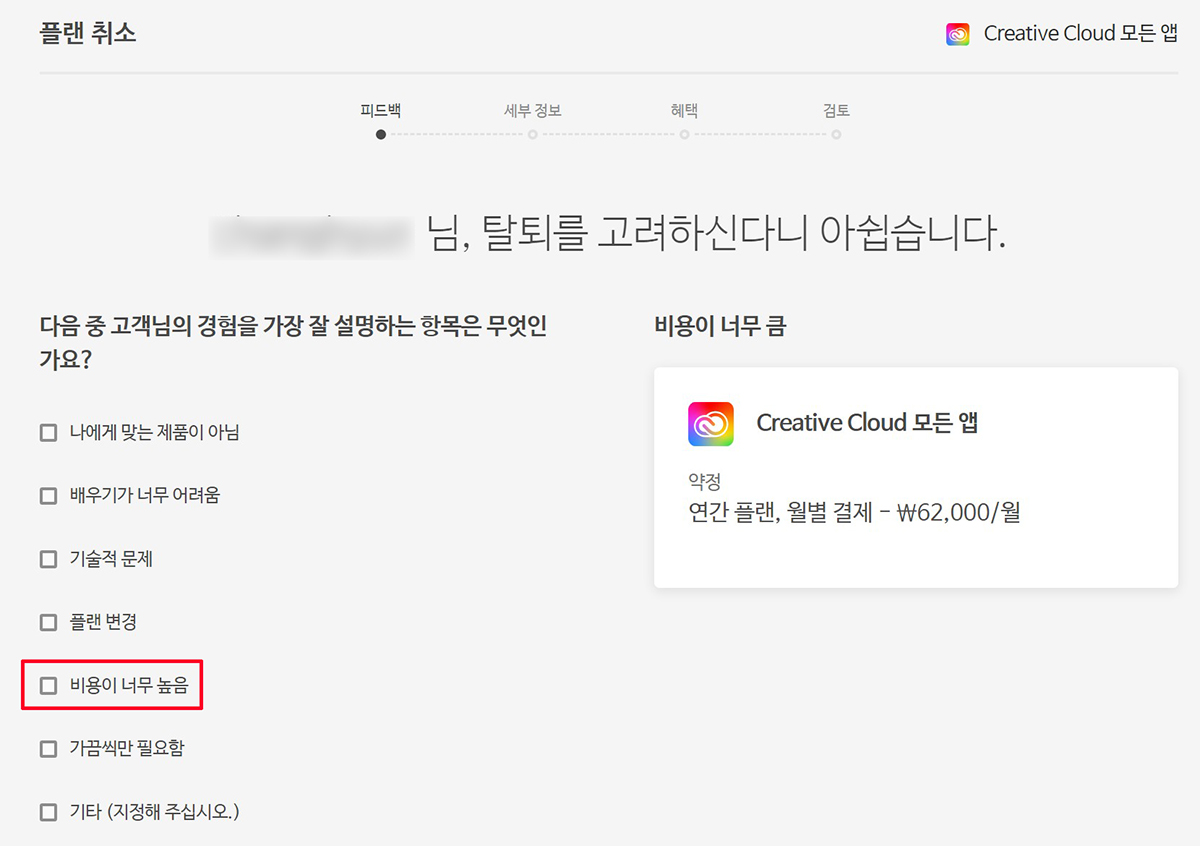Click the Creative Cloud icon in plan card

tap(711, 423)
